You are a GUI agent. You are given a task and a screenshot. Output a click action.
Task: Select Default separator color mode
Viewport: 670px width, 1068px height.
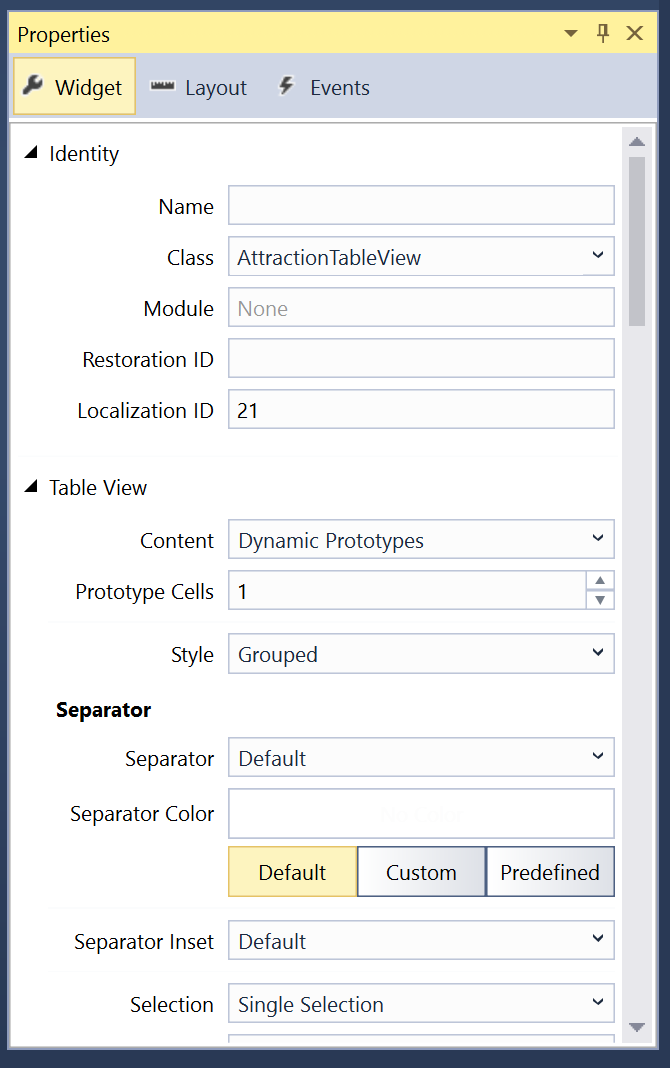tap(292, 871)
